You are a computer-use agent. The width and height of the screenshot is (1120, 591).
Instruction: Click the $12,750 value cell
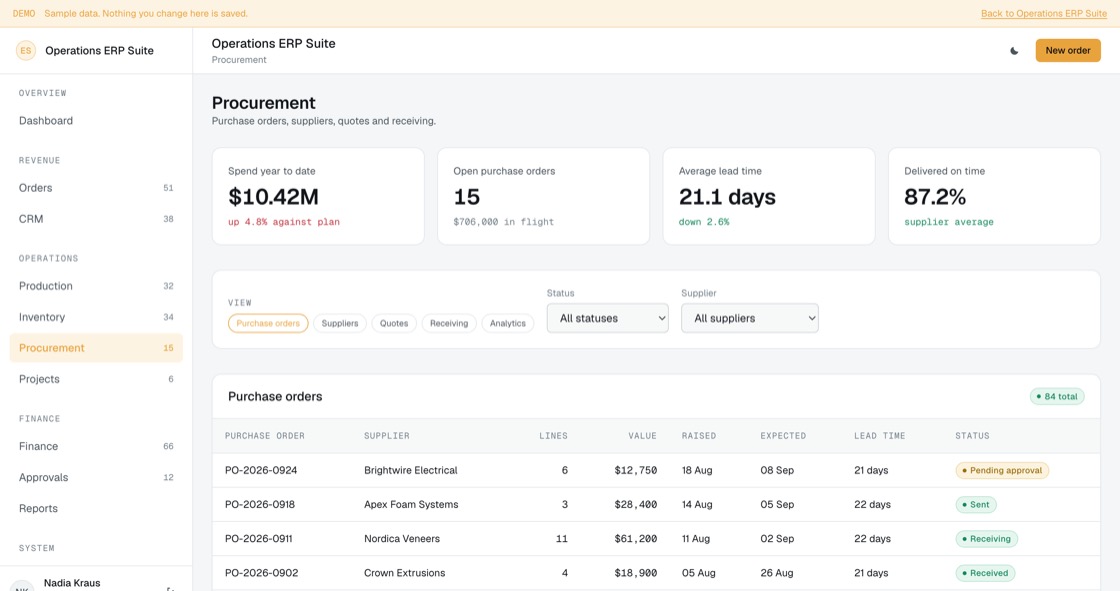636,470
